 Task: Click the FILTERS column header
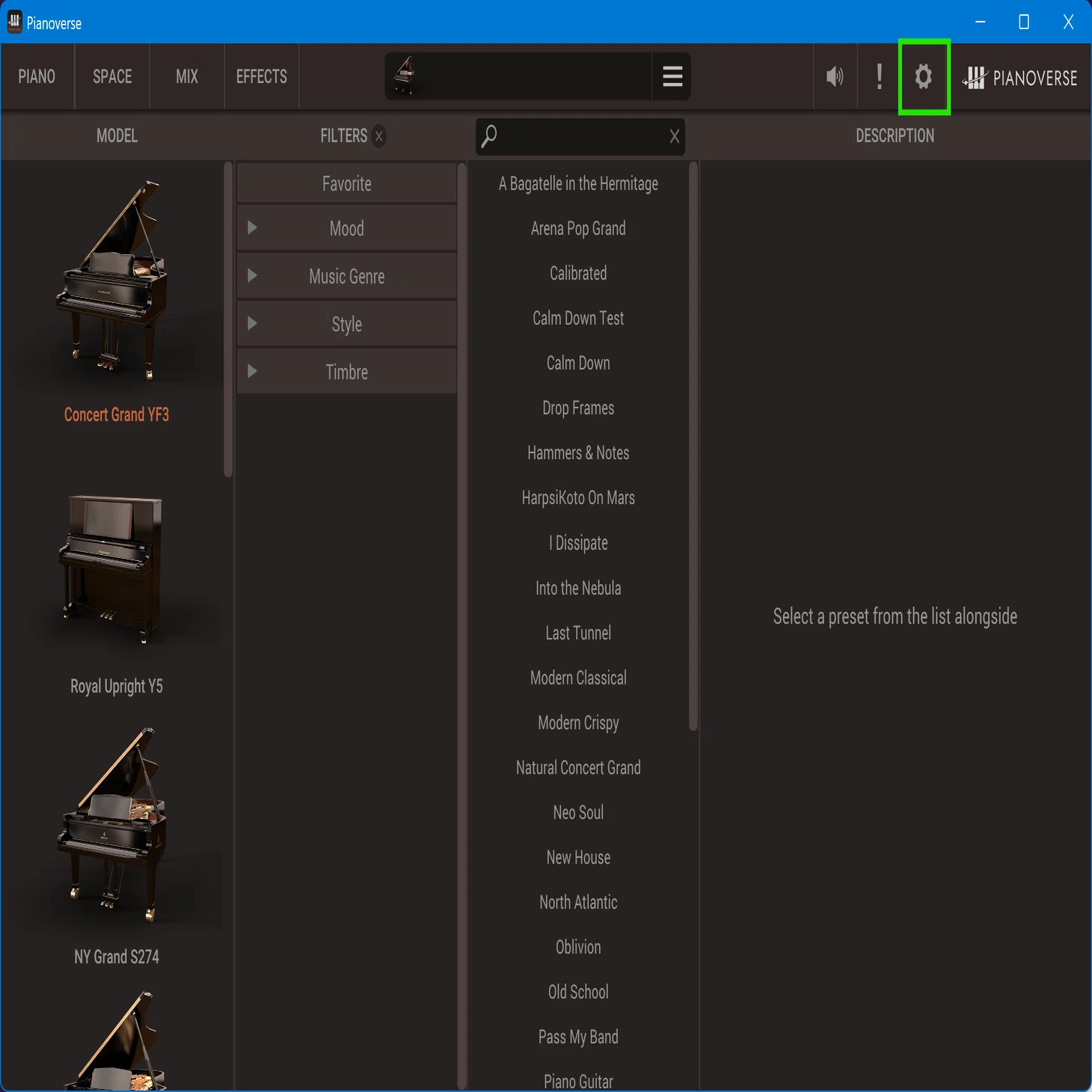pyautogui.click(x=344, y=136)
